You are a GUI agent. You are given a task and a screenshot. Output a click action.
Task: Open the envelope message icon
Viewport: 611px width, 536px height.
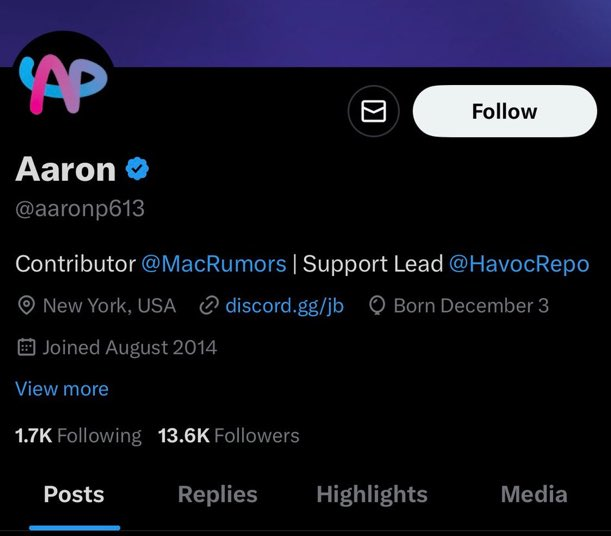pyautogui.click(x=373, y=111)
